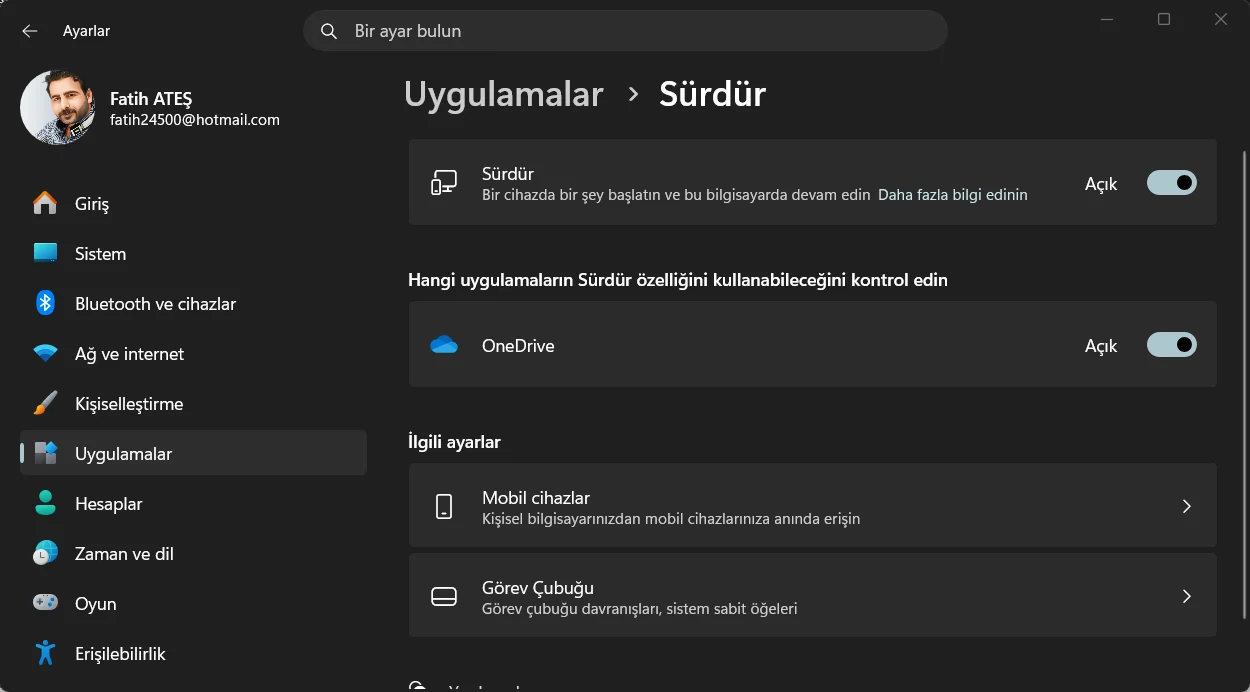This screenshot has width=1250, height=692.
Task: Click Görev çubuğu davranışları description text
Action: (639, 609)
